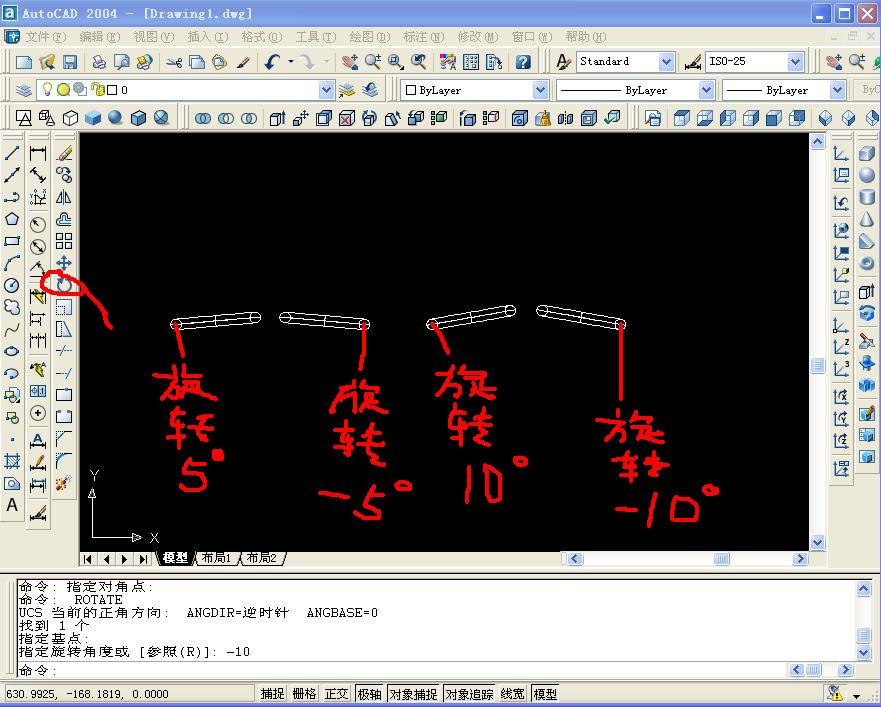This screenshot has height=707, width=881.
Task: Select the Ellipse tool
Action: coord(12,351)
